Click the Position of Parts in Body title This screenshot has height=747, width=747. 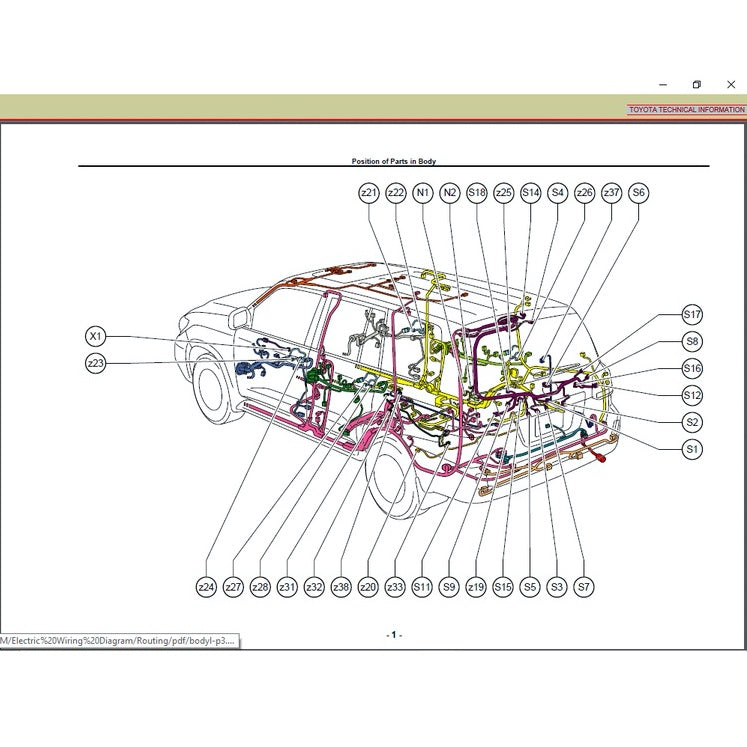pos(393,161)
